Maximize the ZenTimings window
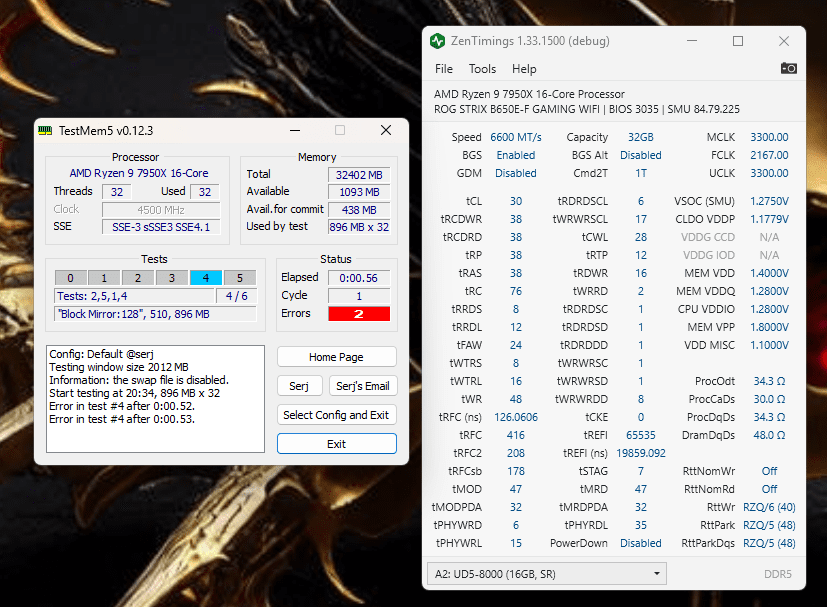Image resolution: width=827 pixels, height=607 pixels. click(x=738, y=41)
